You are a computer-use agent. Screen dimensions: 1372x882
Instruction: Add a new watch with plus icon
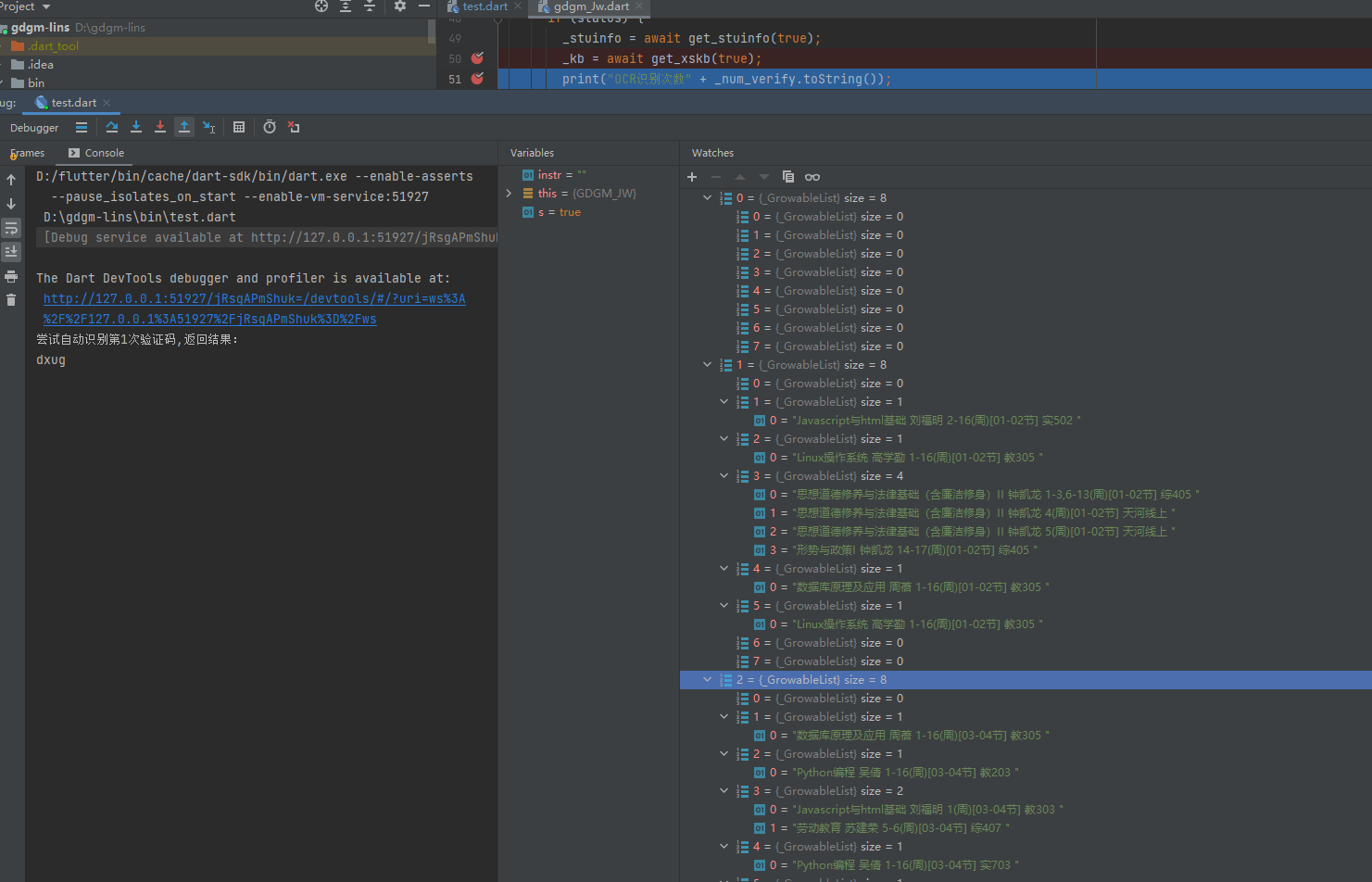coord(692,177)
